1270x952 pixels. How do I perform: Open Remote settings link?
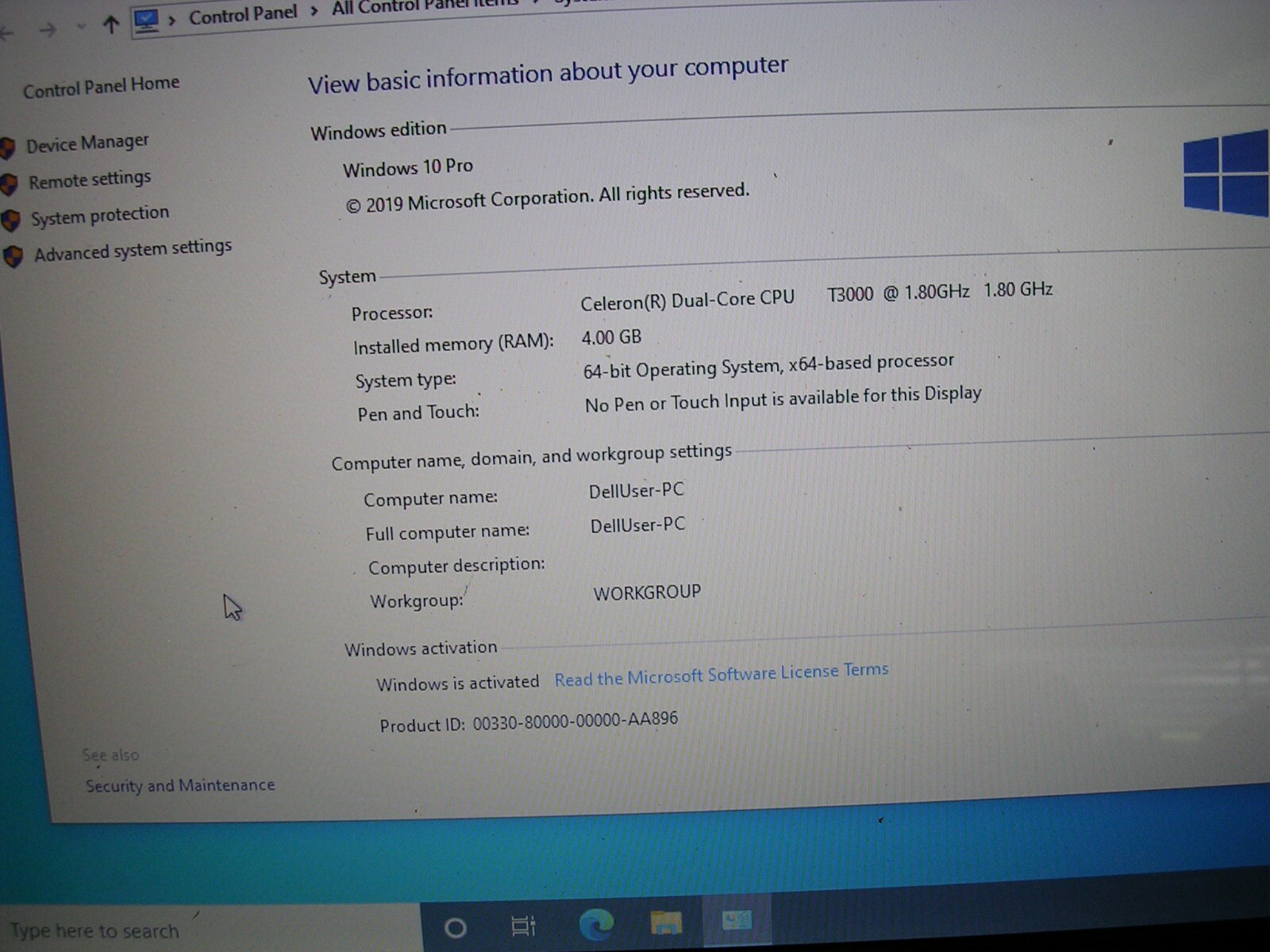pyautogui.click(x=90, y=180)
